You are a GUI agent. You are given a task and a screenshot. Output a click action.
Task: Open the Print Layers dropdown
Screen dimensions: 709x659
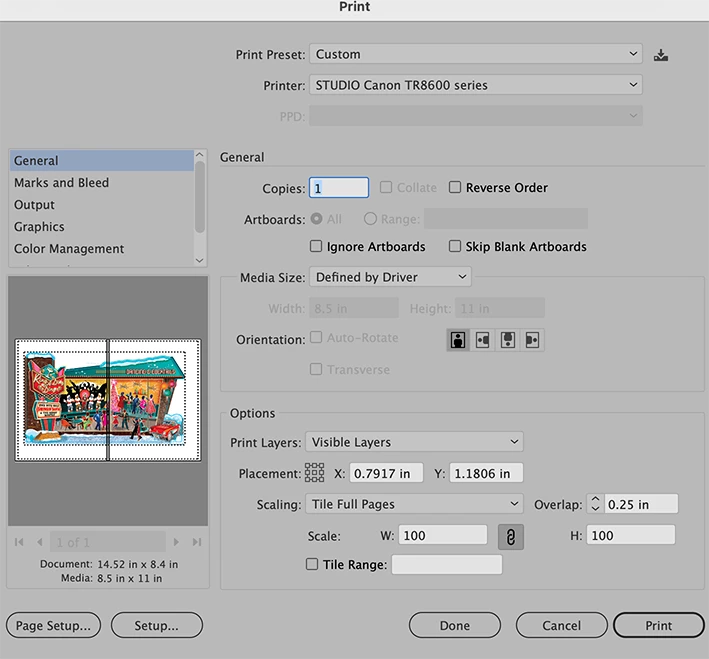(x=414, y=442)
